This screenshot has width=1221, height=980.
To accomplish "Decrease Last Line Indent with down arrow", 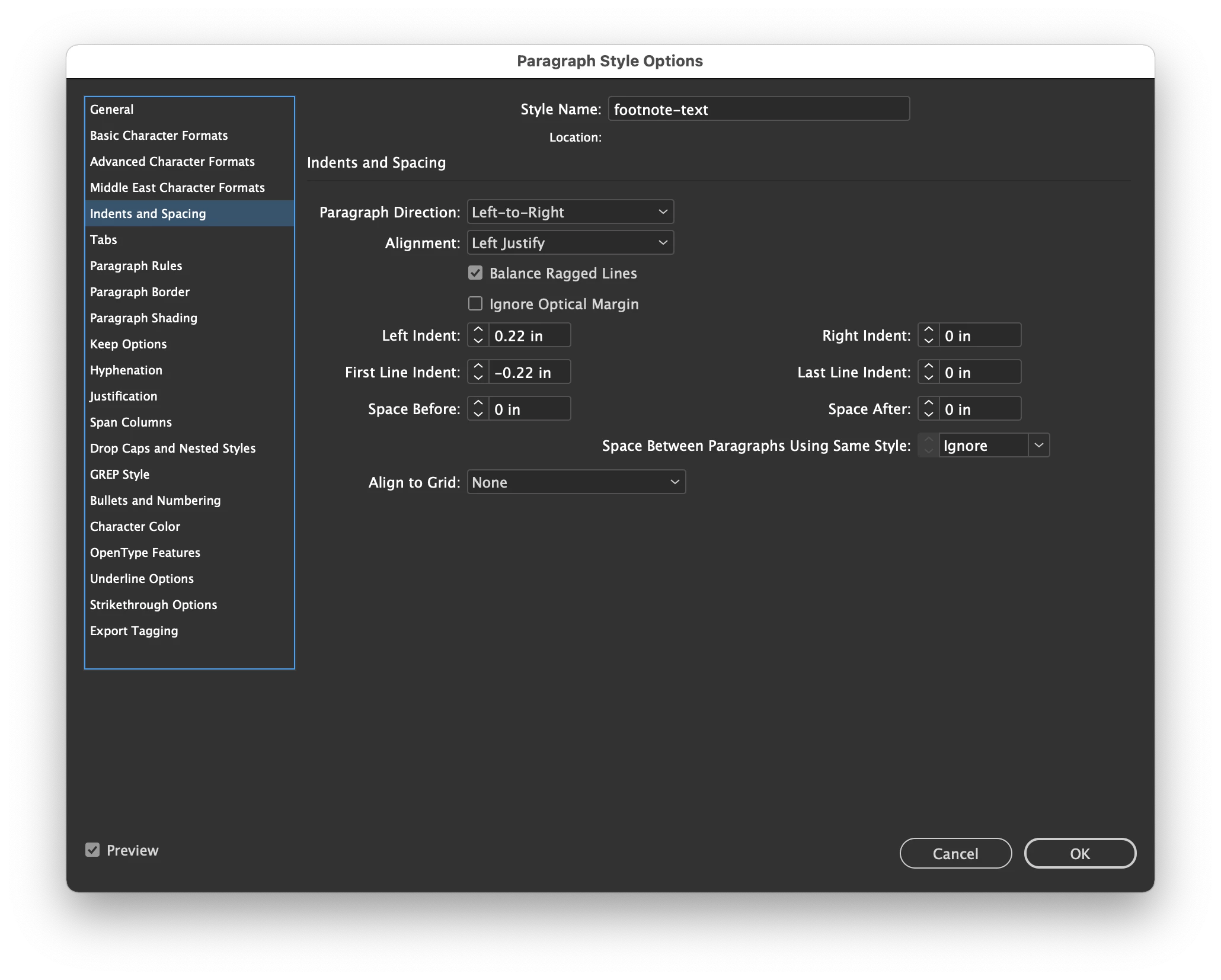I will tap(929, 378).
